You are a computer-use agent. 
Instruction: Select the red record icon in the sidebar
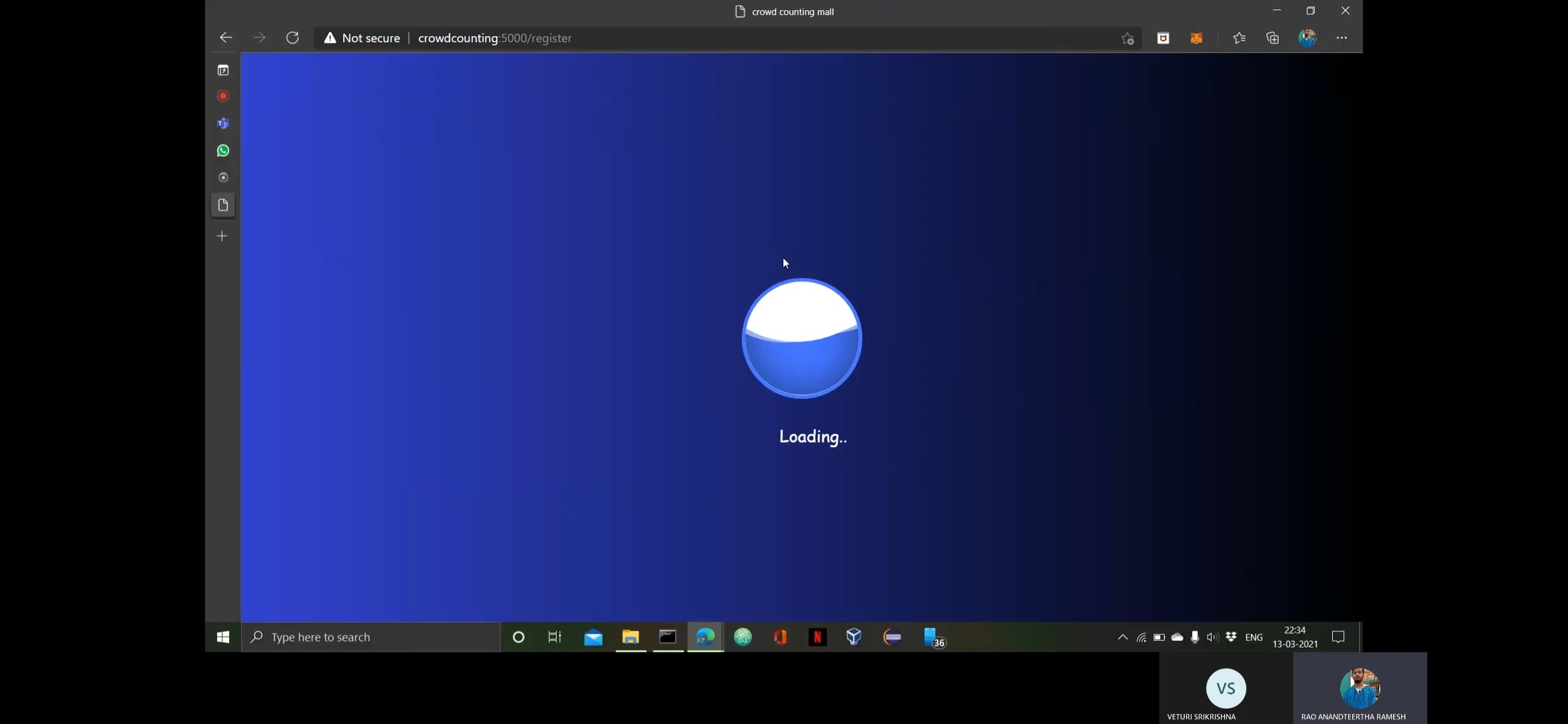tap(222, 96)
